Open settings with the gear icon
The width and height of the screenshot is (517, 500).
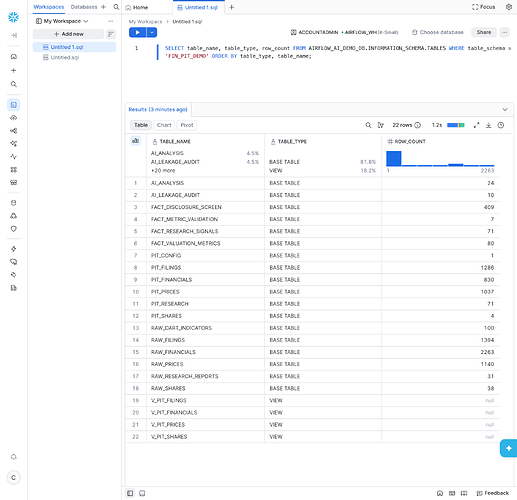pos(509,7)
